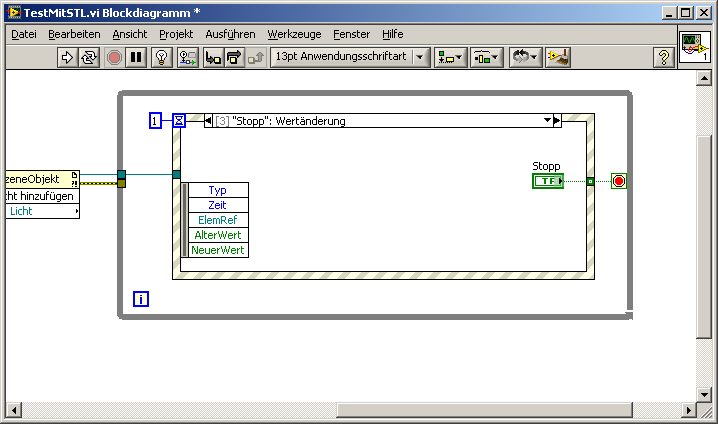Open the Projekt menu
Image resolution: width=718 pixels, height=424 pixels.
tap(176, 34)
